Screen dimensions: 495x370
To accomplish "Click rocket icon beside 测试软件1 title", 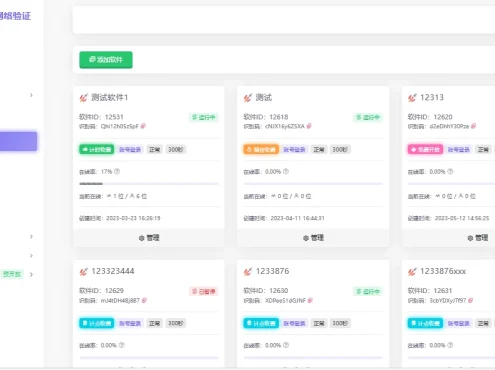I will 83,98.
